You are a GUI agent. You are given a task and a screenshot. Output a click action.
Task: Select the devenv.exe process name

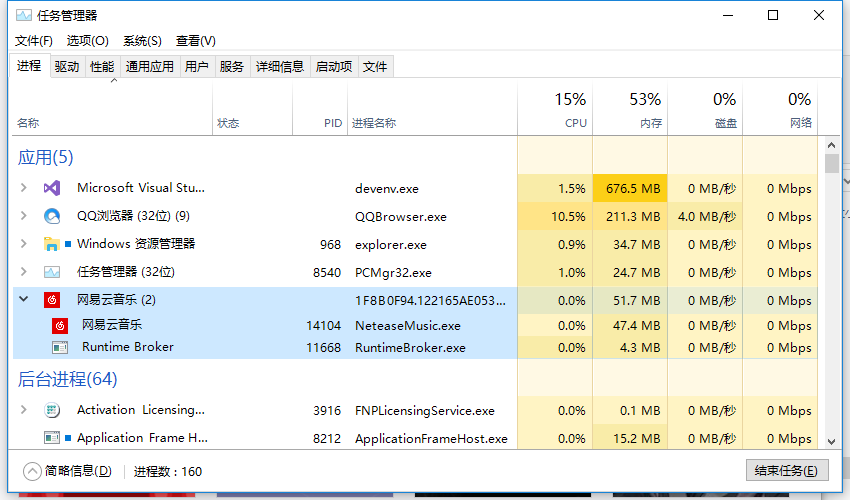tap(387, 189)
